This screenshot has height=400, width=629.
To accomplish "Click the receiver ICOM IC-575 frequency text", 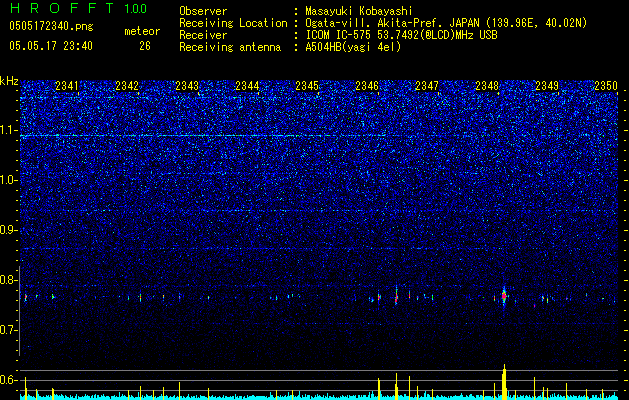I will point(401,35).
